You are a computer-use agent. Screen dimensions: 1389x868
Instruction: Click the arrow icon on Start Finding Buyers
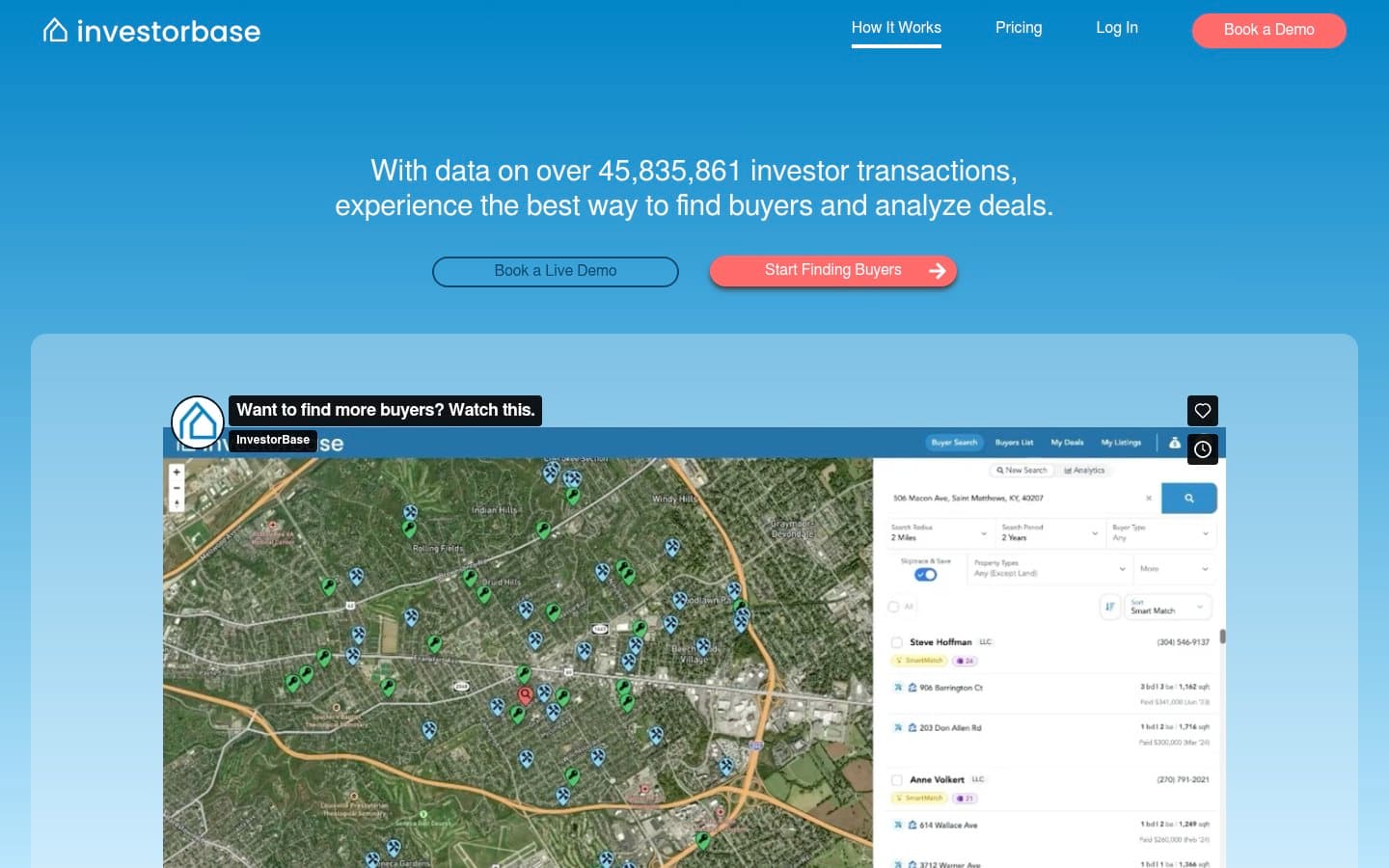[937, 271]
